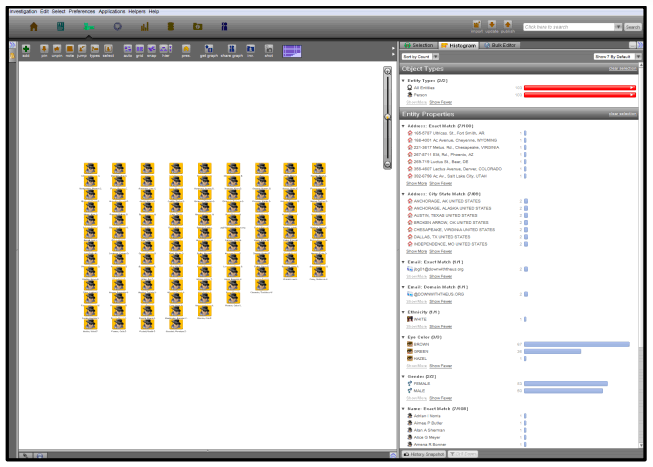Click the BROWN eye color histogram bar
653x467 pixels.
(577, 345)
